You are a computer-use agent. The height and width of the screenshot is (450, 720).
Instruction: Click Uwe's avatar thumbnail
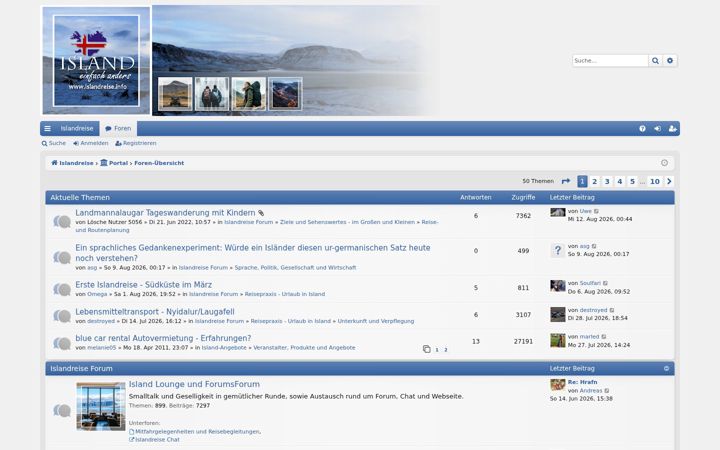[557, 212]
